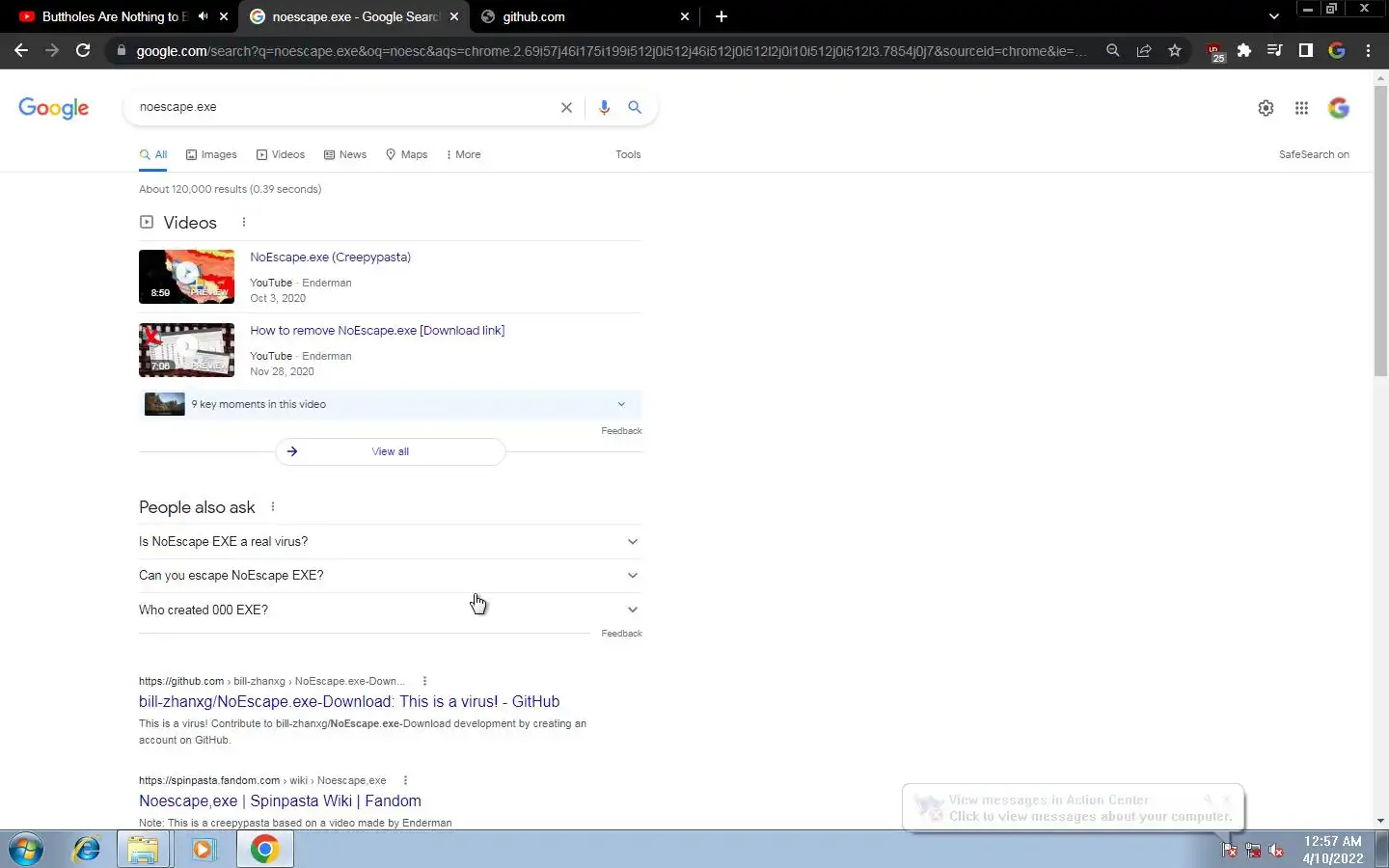The image size is (1389, 868).
Task: Open the bill-zhanxg NoEscape.exe-Download GitHub result
Action: (349, 701)
